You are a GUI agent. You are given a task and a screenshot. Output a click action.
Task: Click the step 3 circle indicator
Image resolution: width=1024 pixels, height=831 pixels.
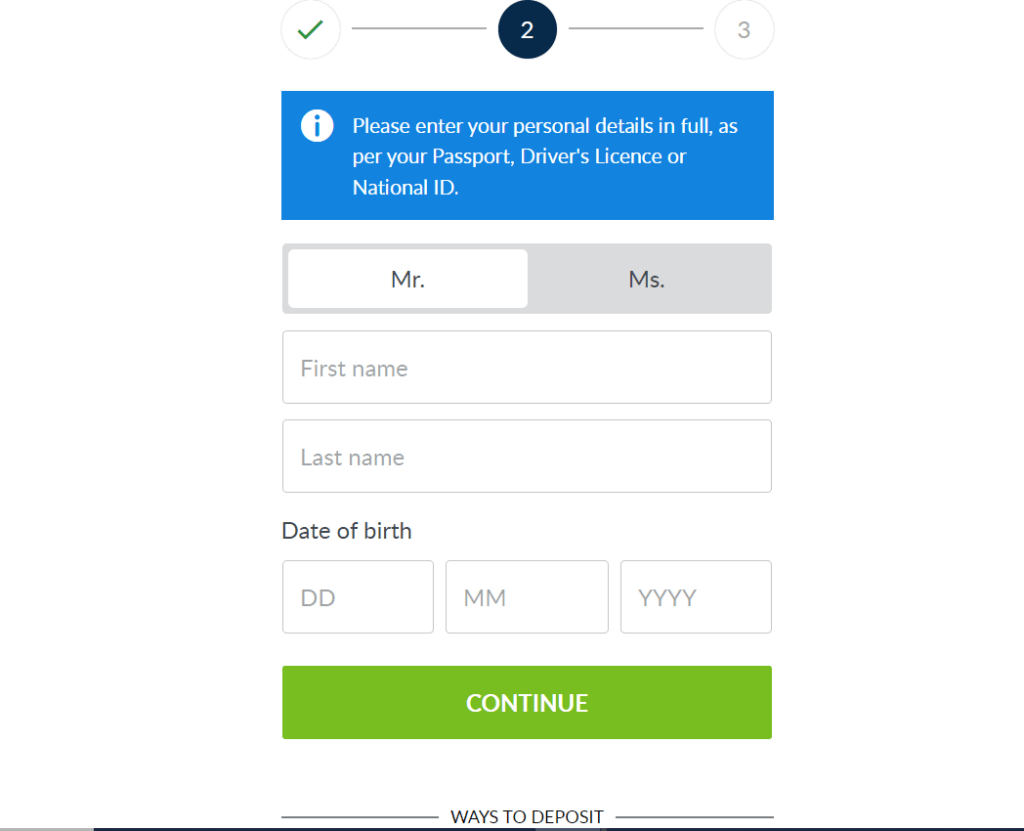744,30
